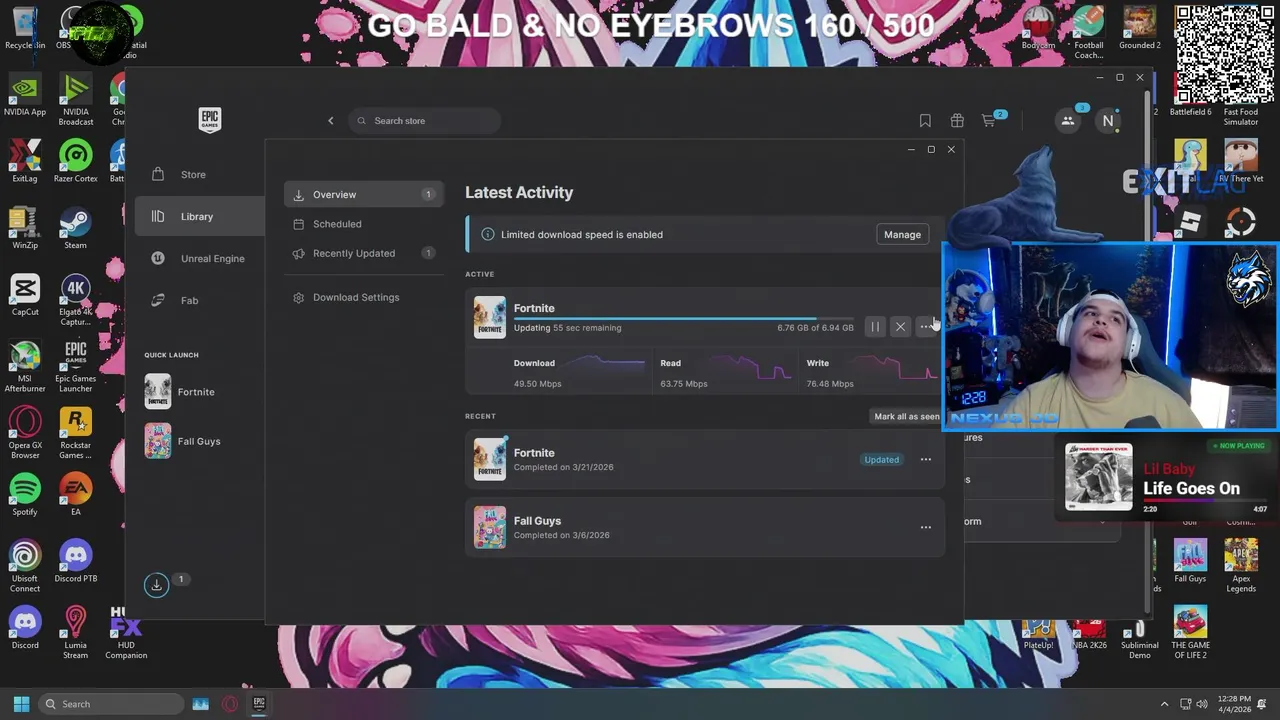Open the Razer Cortex desktop shortcut
1280x720 pixels.
[x=75, y=162]
